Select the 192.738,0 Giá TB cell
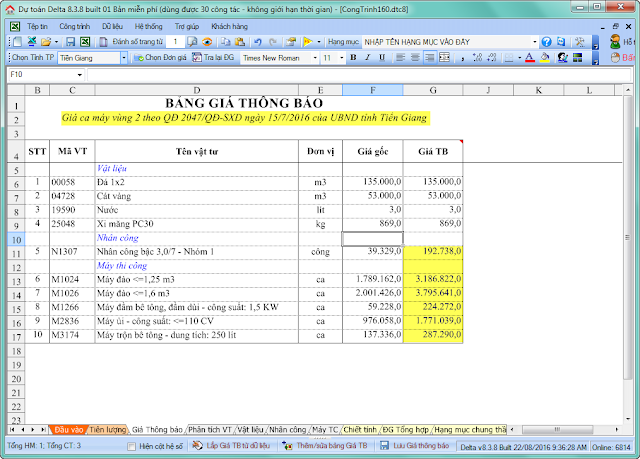This screenshot has width=640, height=459. (433, 251)
